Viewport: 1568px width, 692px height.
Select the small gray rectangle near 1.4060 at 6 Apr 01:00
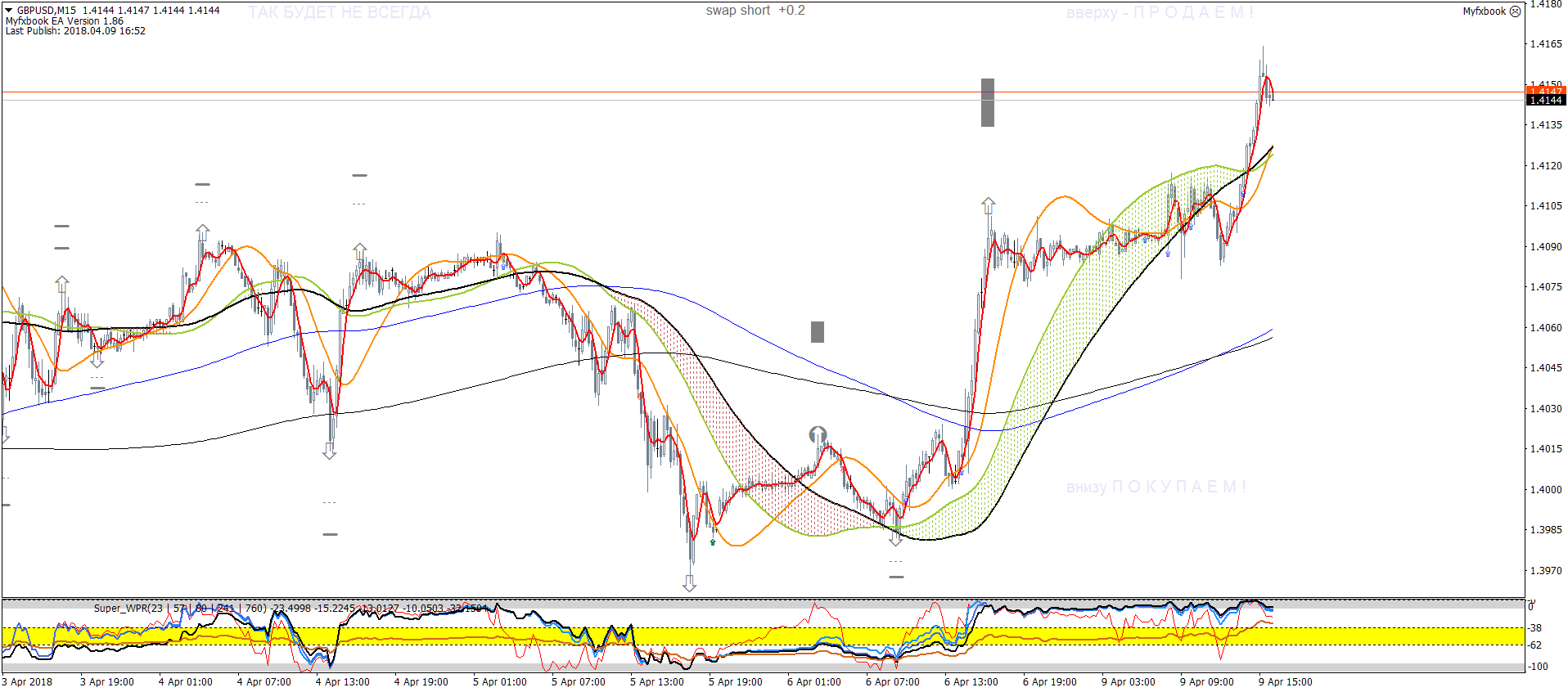(x=818, y=331)
